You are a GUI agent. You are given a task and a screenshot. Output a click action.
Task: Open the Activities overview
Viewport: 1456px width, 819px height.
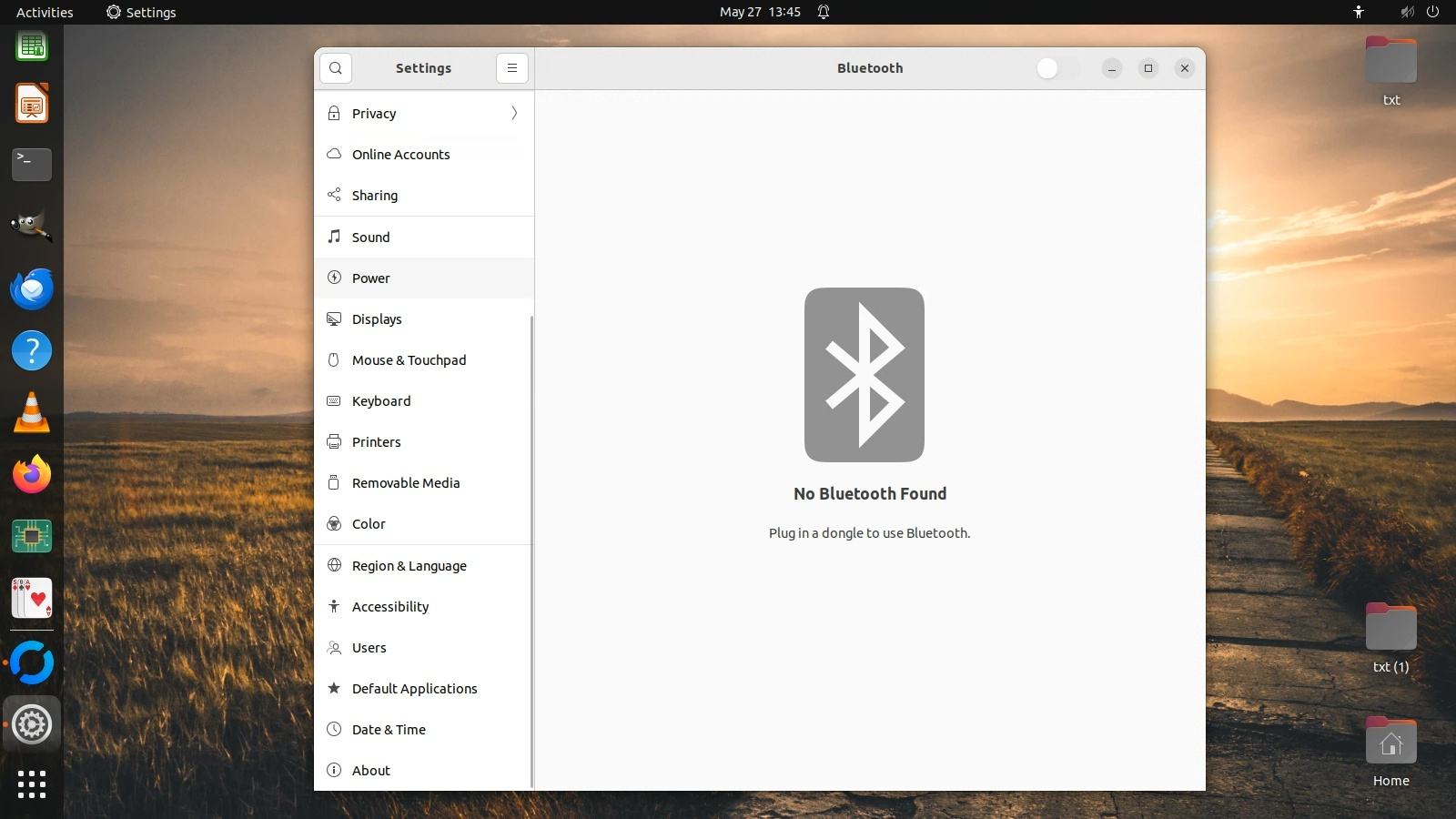coord(45,12)
